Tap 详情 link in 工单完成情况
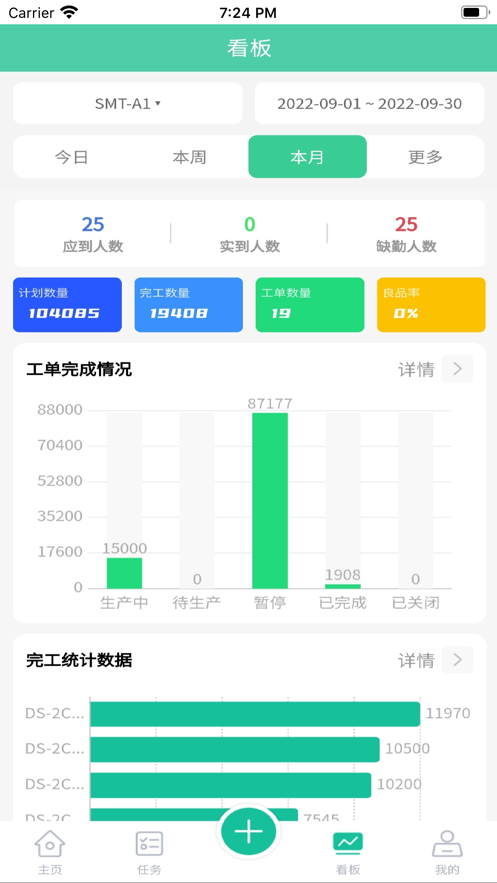This screenshot has width=497, height=883. pyautogui.click(x=417, y=369)
